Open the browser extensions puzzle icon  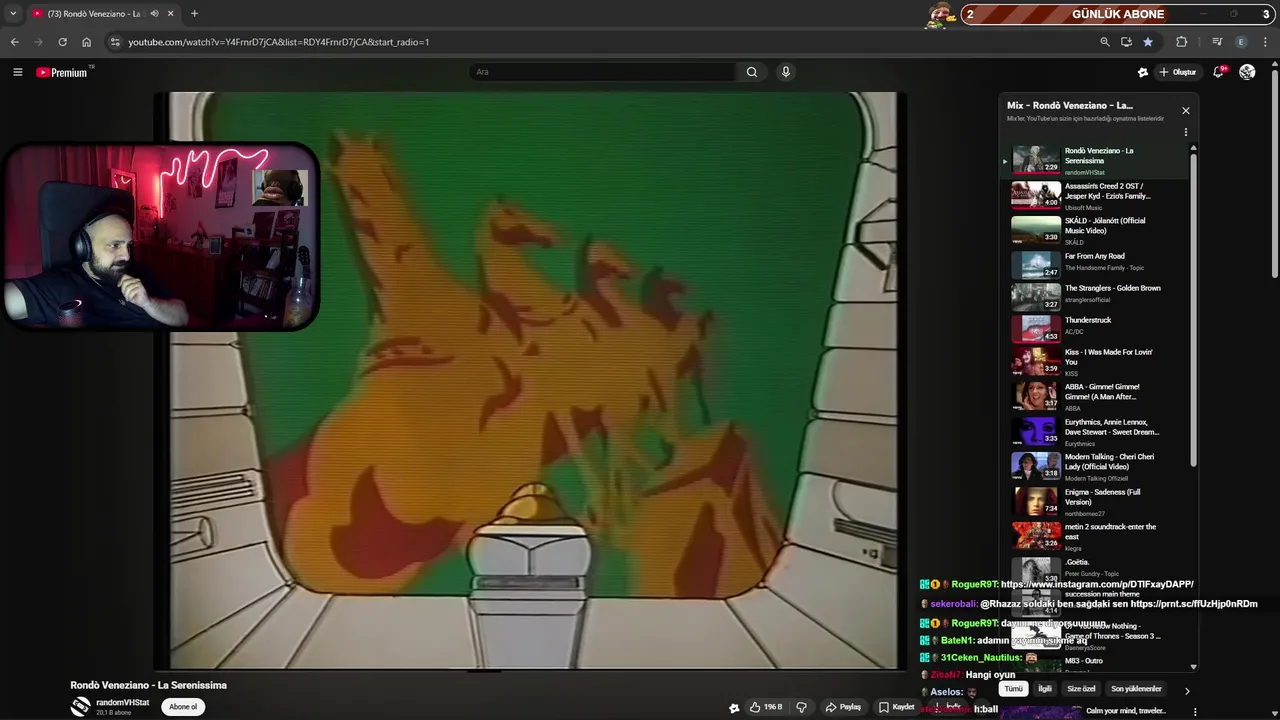pyautogui.click(x=1181, y=42)
